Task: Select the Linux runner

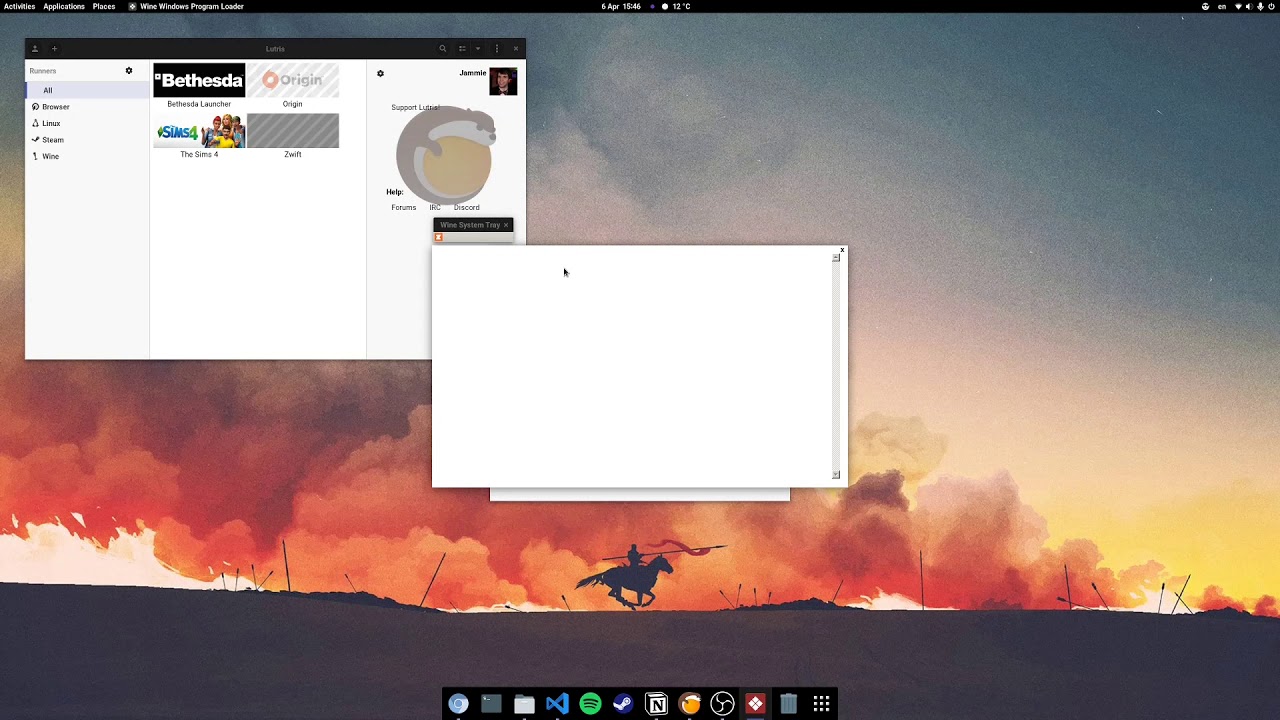Action: pyautogui.click(x=87, y=123)
